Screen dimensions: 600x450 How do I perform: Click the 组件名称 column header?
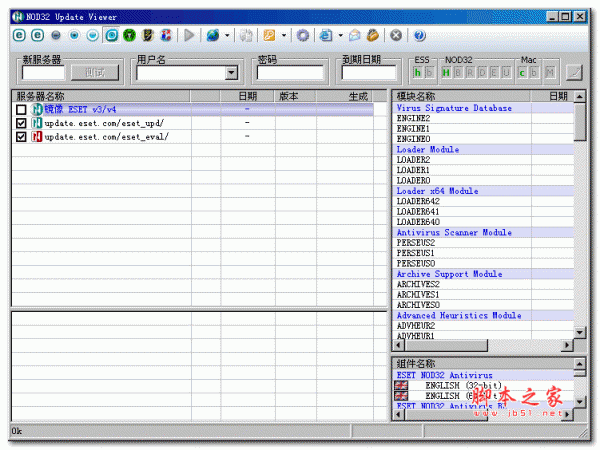(x=483, y=364)
